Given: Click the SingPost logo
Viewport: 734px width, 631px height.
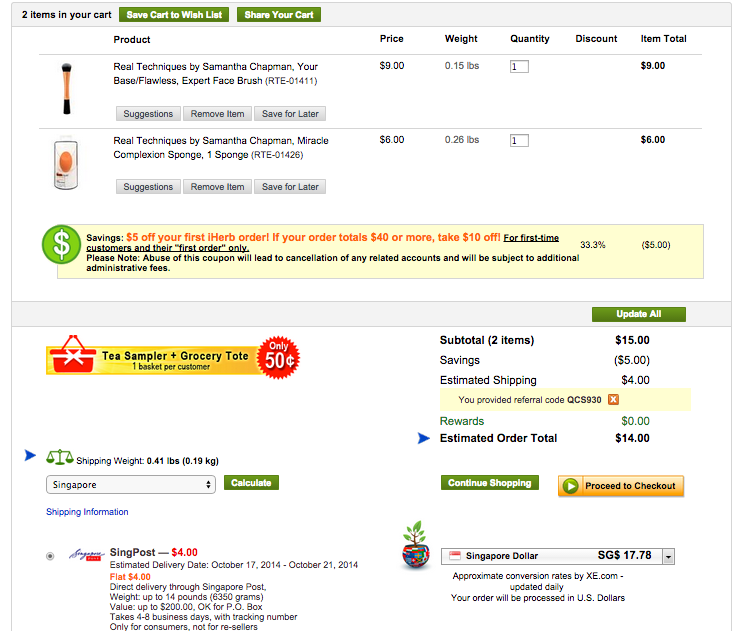Looking at the screenshot, I should 87,555.
